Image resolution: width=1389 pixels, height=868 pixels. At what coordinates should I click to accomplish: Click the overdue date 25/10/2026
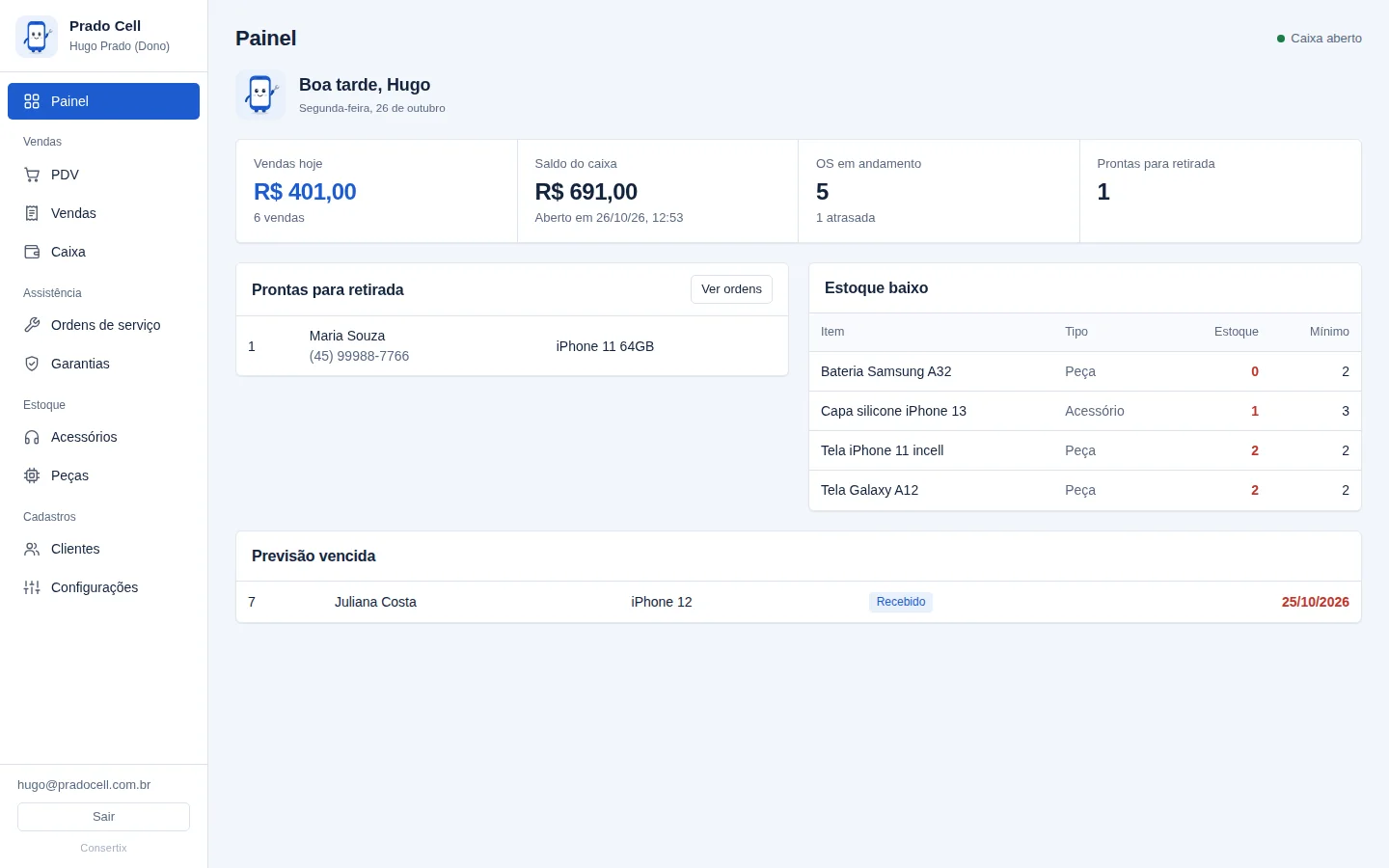1316,602
